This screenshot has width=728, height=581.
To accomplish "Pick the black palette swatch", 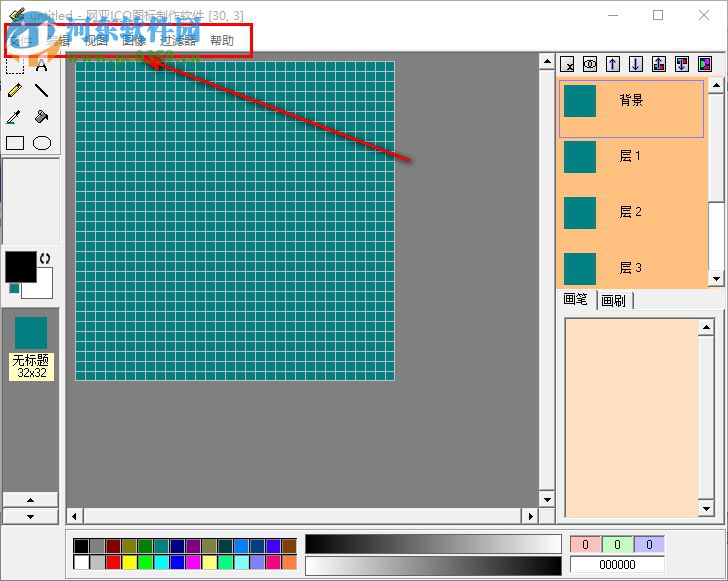I will tap(81, 546).
